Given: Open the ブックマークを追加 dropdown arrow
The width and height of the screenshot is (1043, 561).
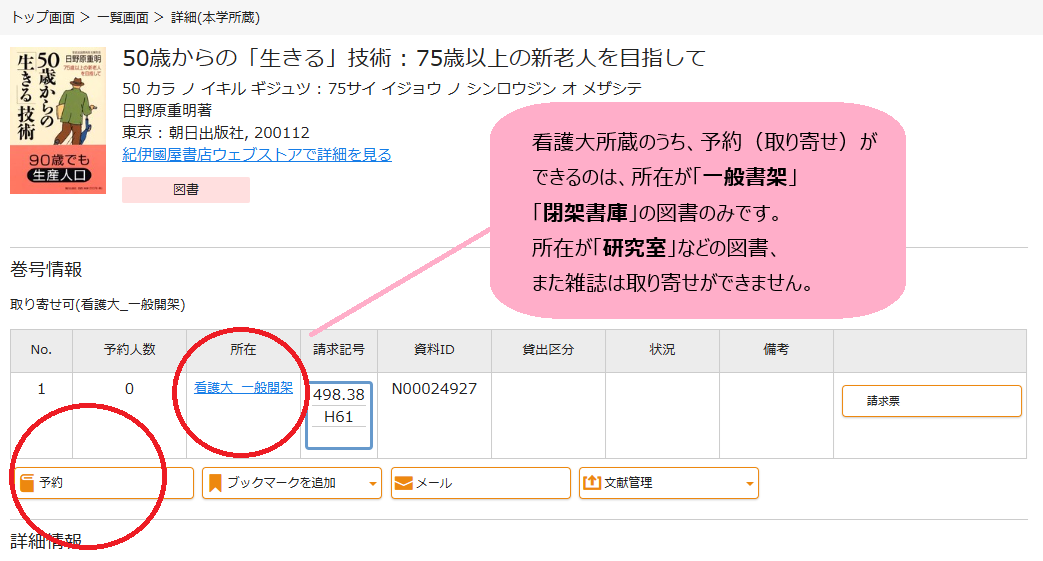Looking at the screenshot, I should tap(372, 484).
